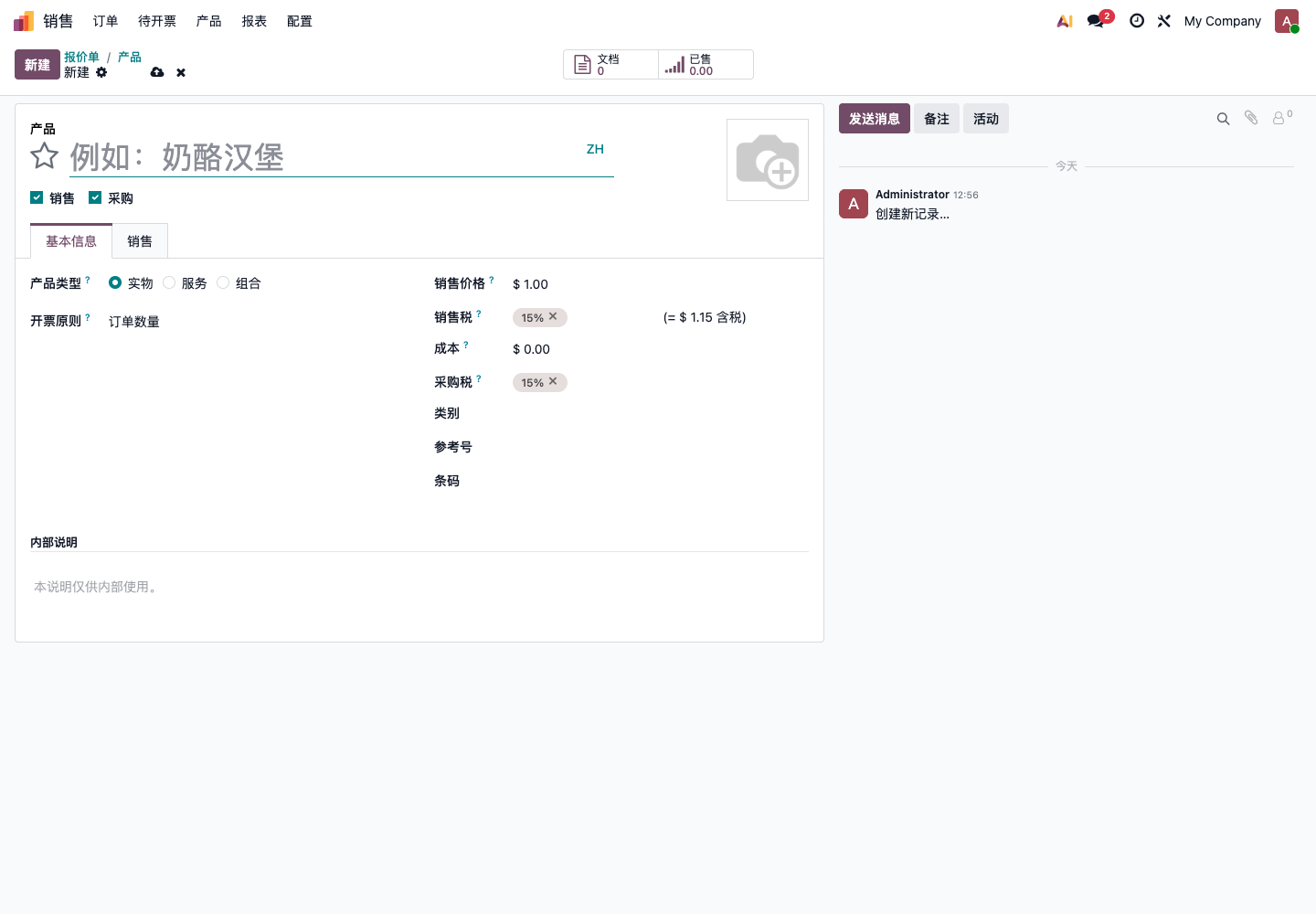This screenshot has width=1316, height=914.
Task: Click the 发送消息 button
Action: pos(875,119)
